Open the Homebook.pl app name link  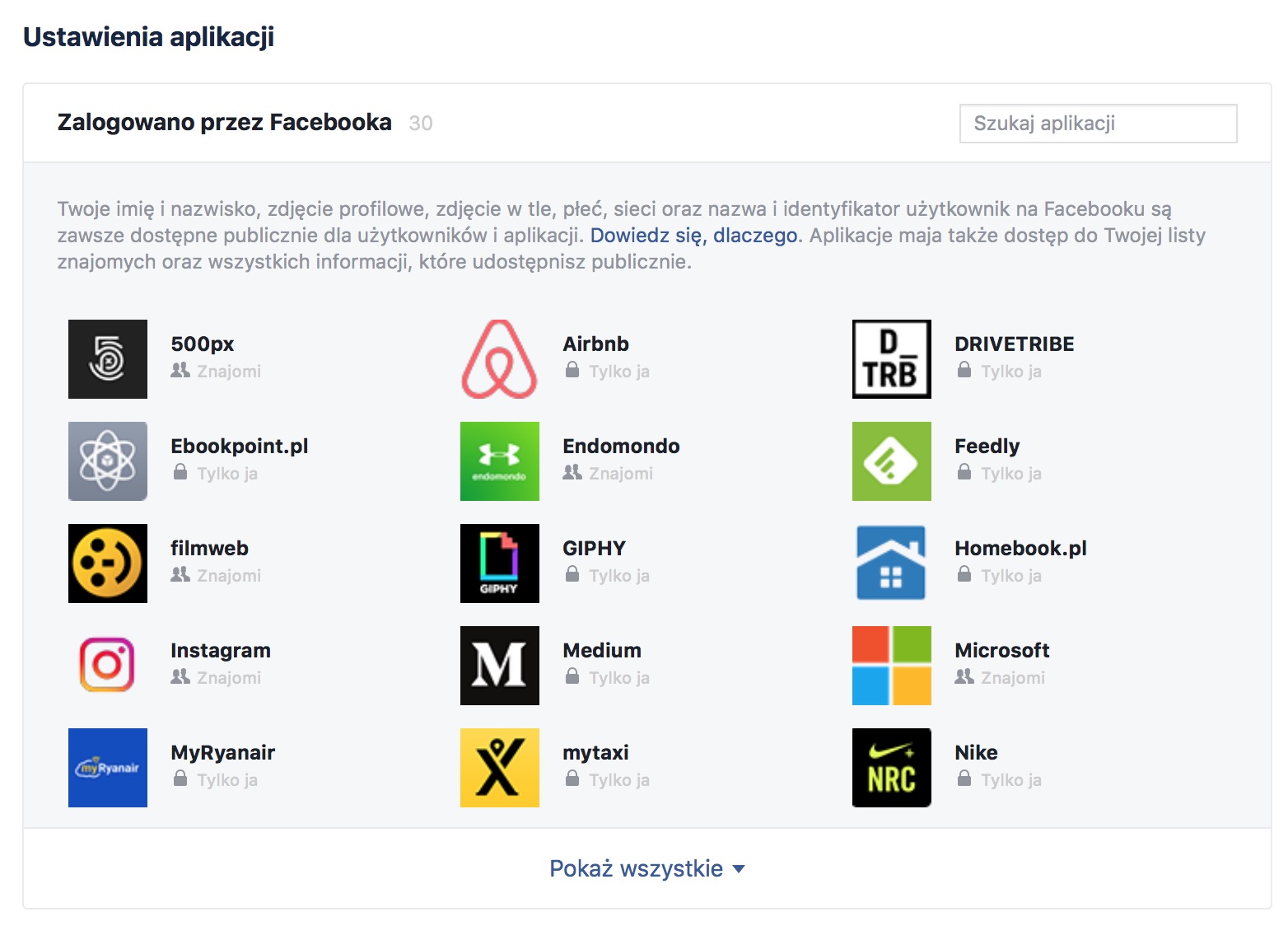1020,548
